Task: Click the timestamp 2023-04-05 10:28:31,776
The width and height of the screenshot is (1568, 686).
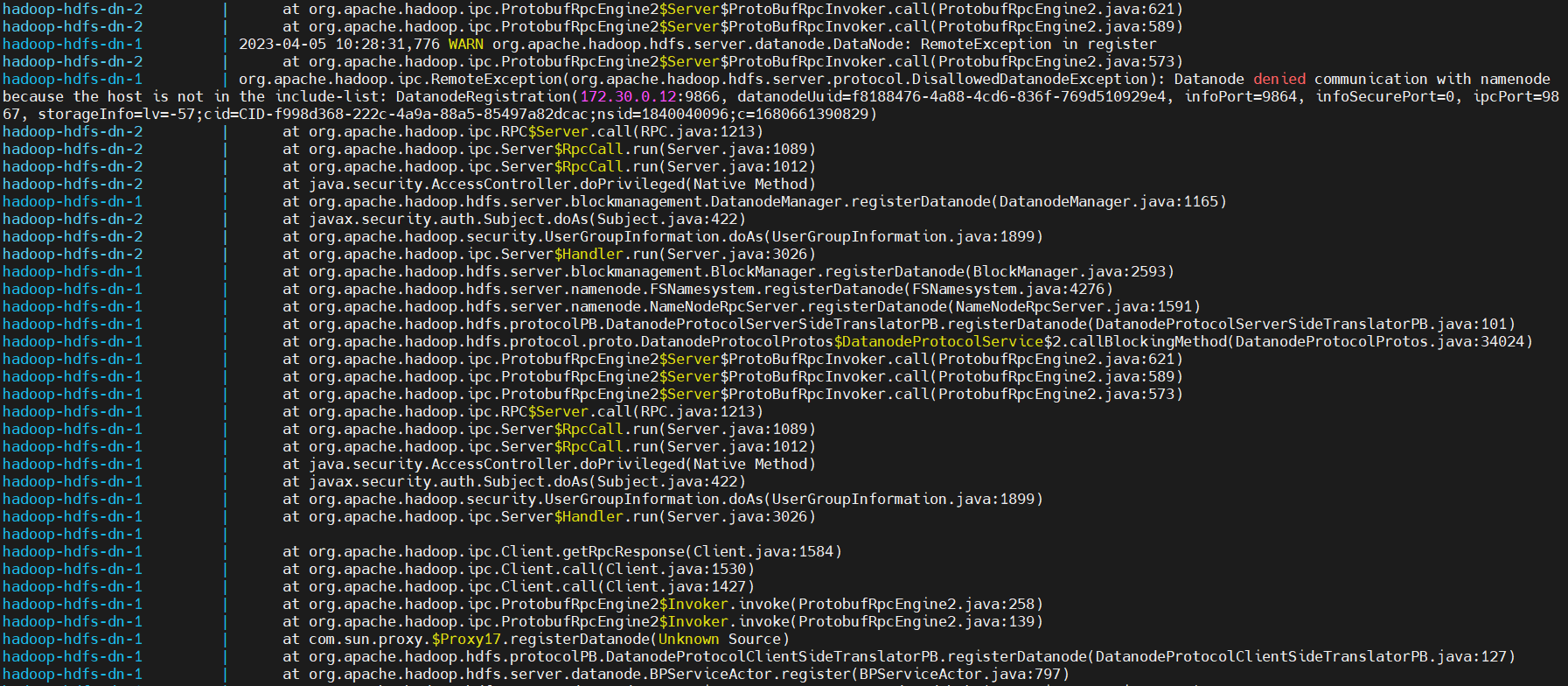Action: click(x=339, y=44)
